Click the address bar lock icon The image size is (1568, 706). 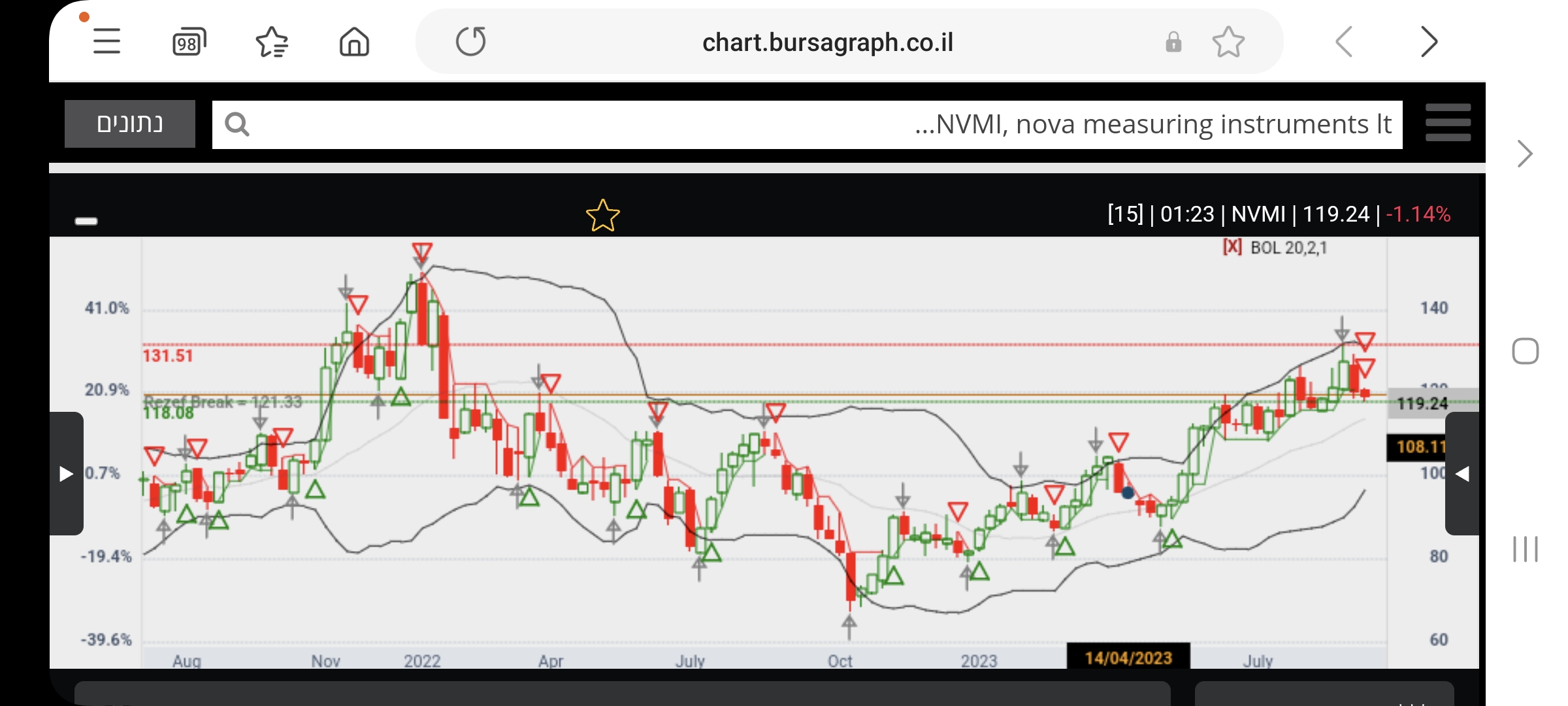point(1173,42)
